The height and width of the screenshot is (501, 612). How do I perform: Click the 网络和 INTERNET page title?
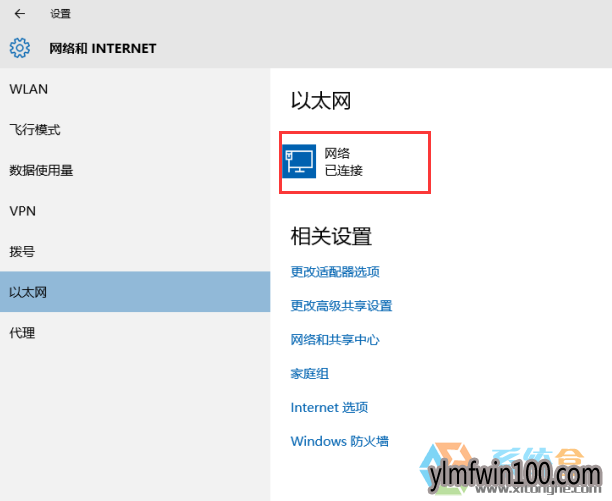tap(103, 48)
